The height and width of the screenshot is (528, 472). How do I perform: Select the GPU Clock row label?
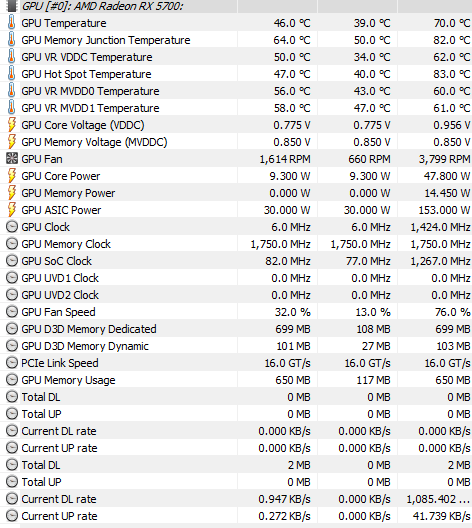coord(45,227)
